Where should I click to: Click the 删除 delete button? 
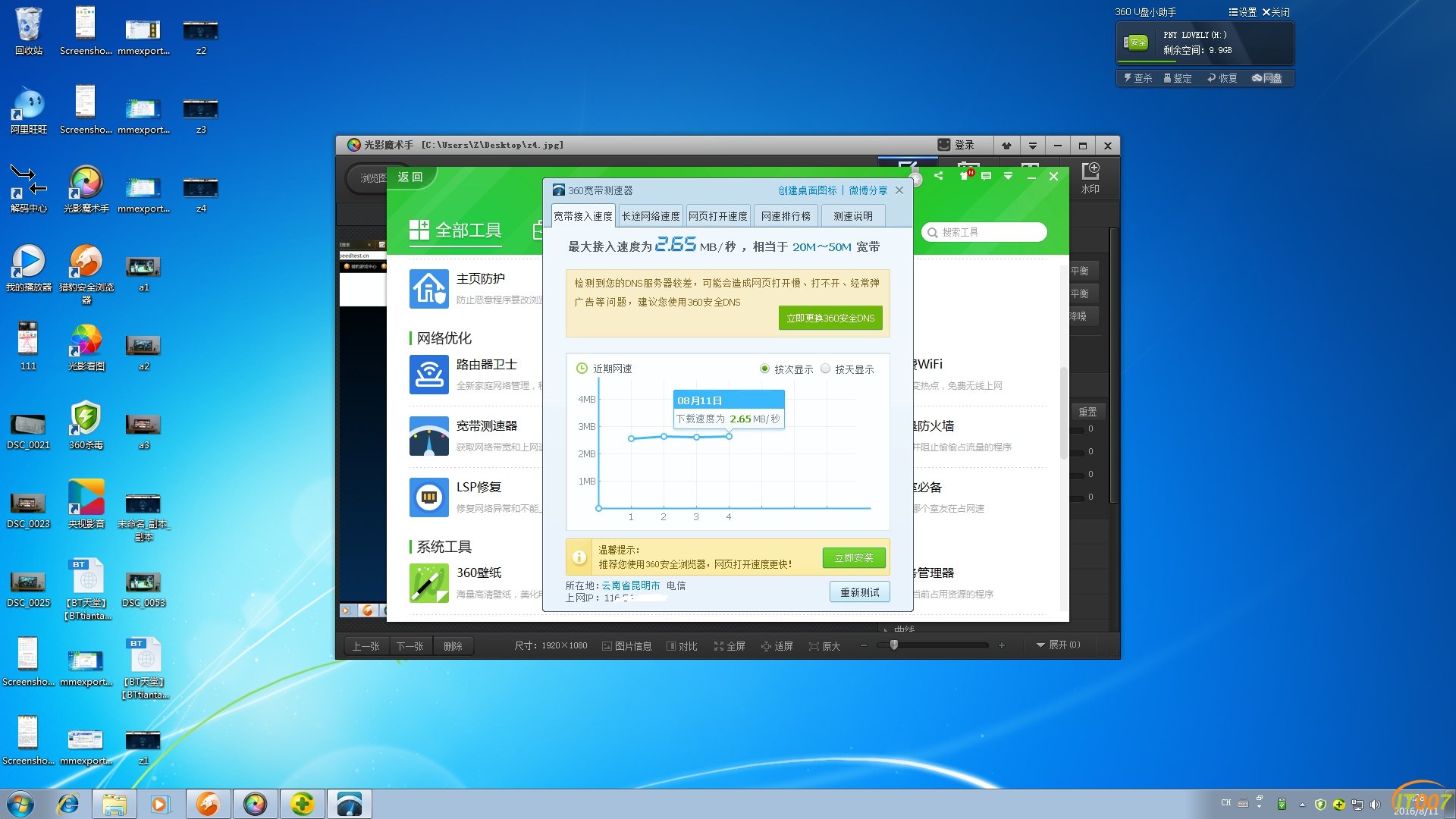coord(453,646)
